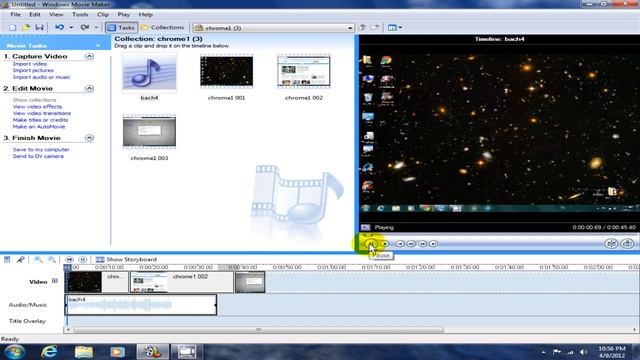Open Windows Explorer from the taskbar
Image resolution: width=640 pixels, height=360 pixels.
tap(84, 351)
